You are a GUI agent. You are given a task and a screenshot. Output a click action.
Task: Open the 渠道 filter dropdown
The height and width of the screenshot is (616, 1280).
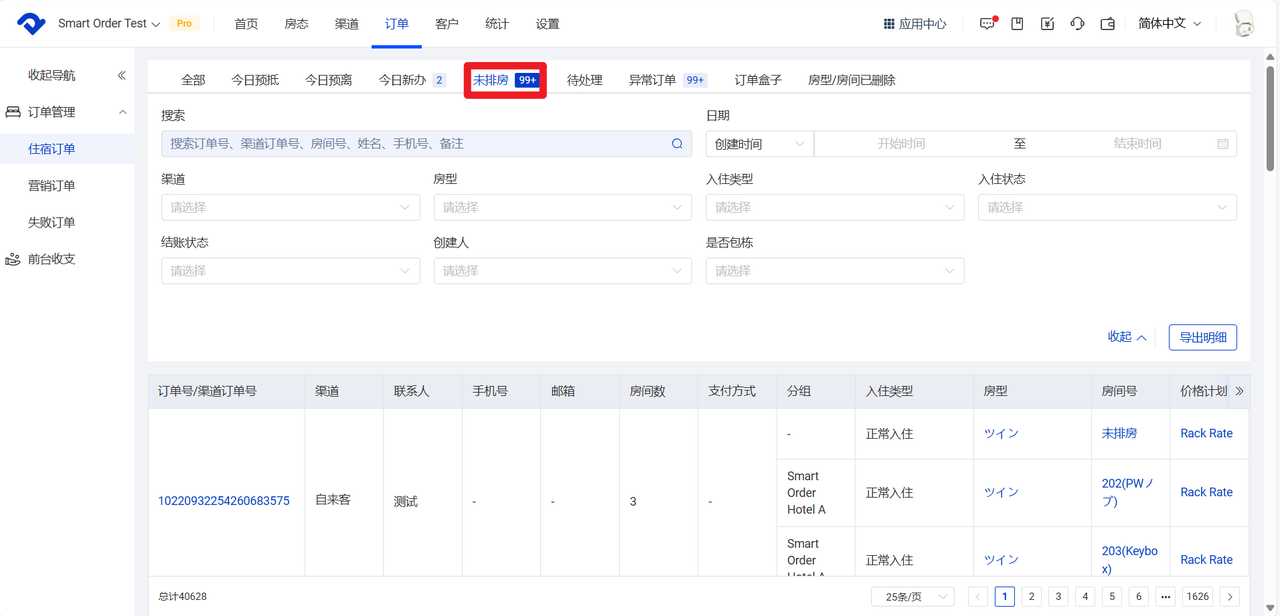coord(290,207)
